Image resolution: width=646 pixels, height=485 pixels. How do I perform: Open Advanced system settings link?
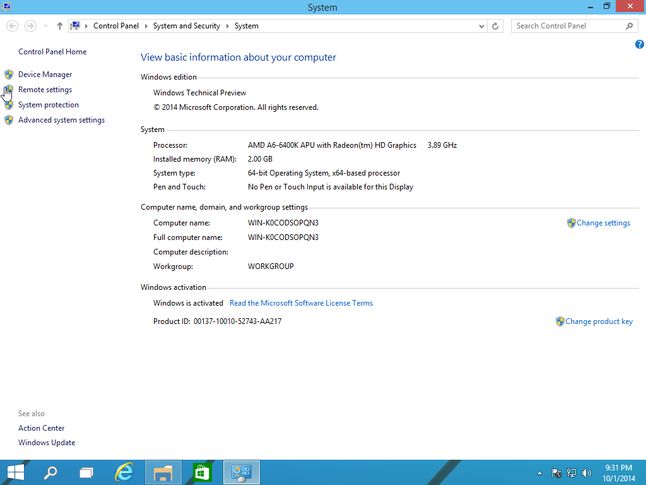61,120
